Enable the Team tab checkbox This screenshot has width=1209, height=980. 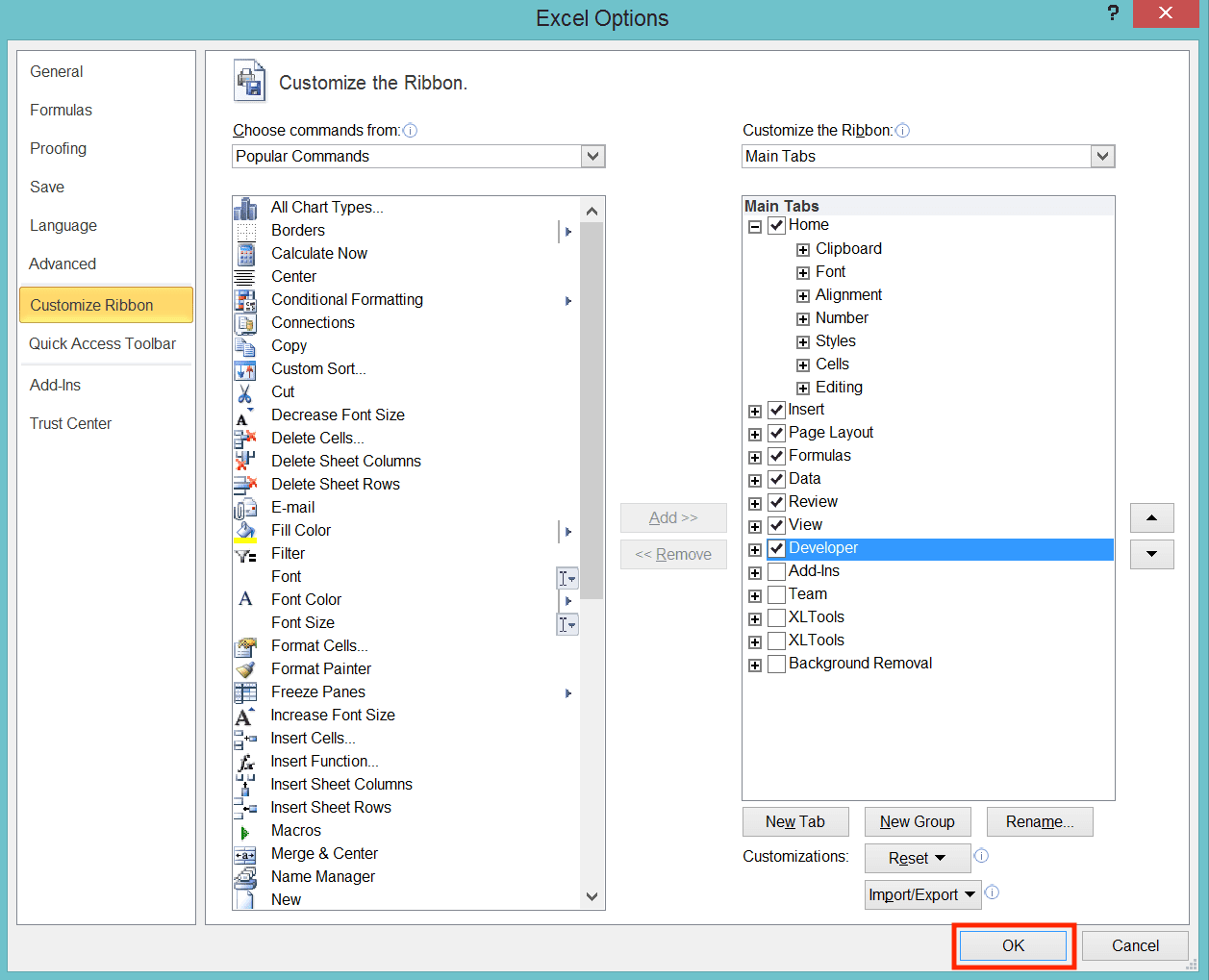coord(777,594)
